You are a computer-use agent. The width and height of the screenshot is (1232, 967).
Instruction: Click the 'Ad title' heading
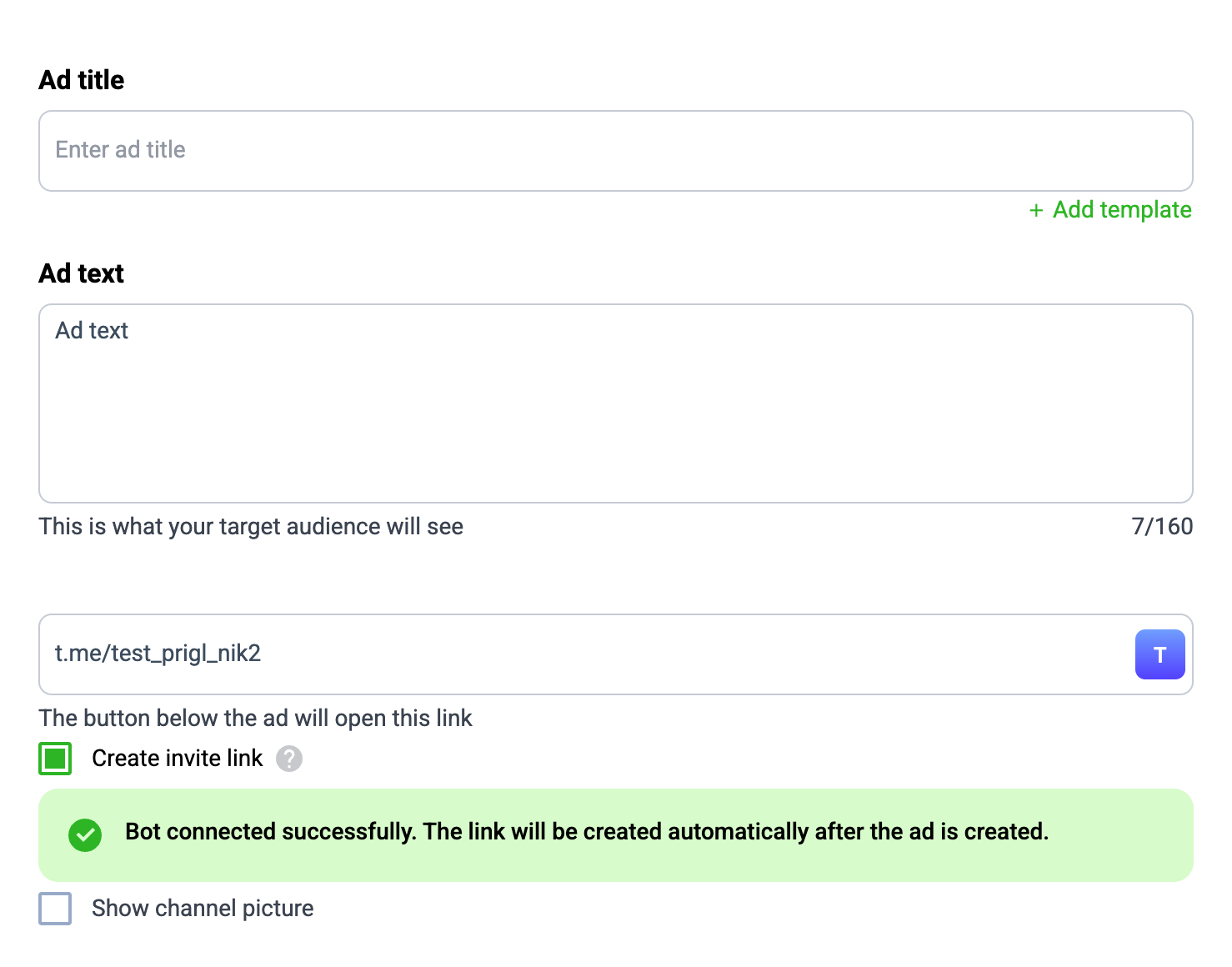point(82,80)
